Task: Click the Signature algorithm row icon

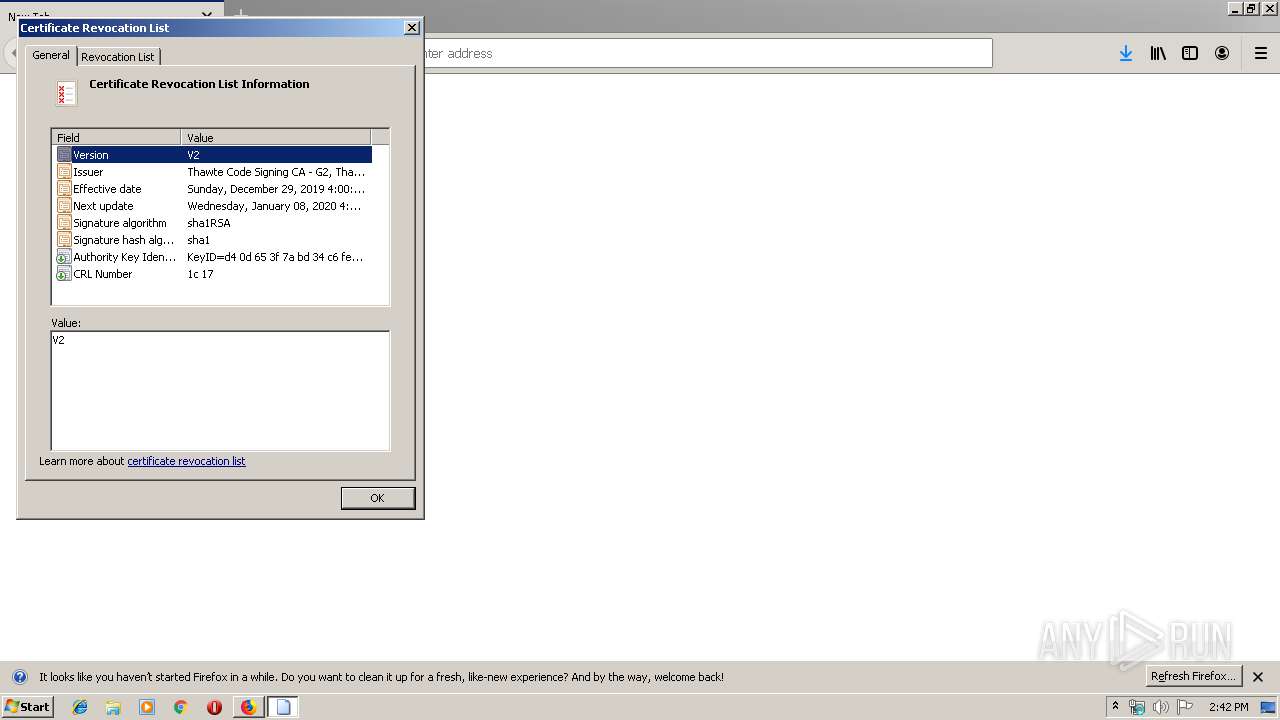Action: (64, 223)
